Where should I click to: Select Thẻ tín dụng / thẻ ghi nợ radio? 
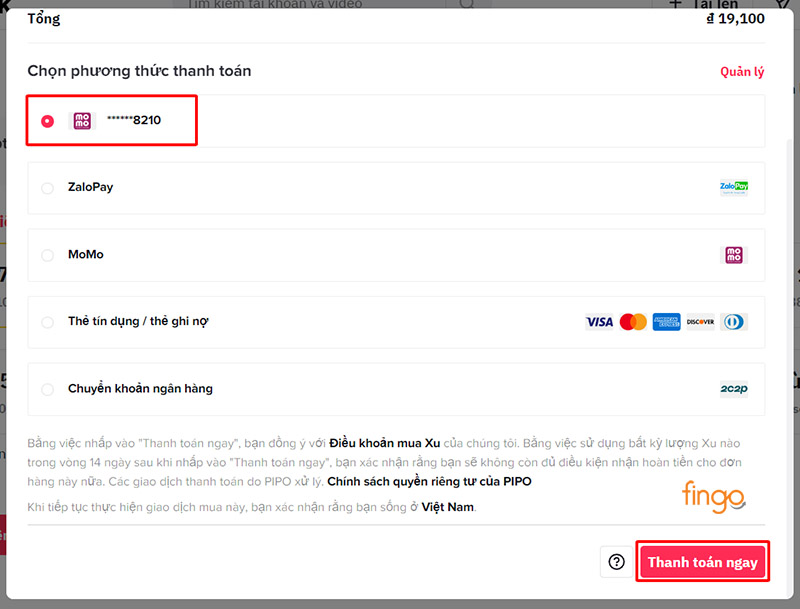tap(47, 322)
